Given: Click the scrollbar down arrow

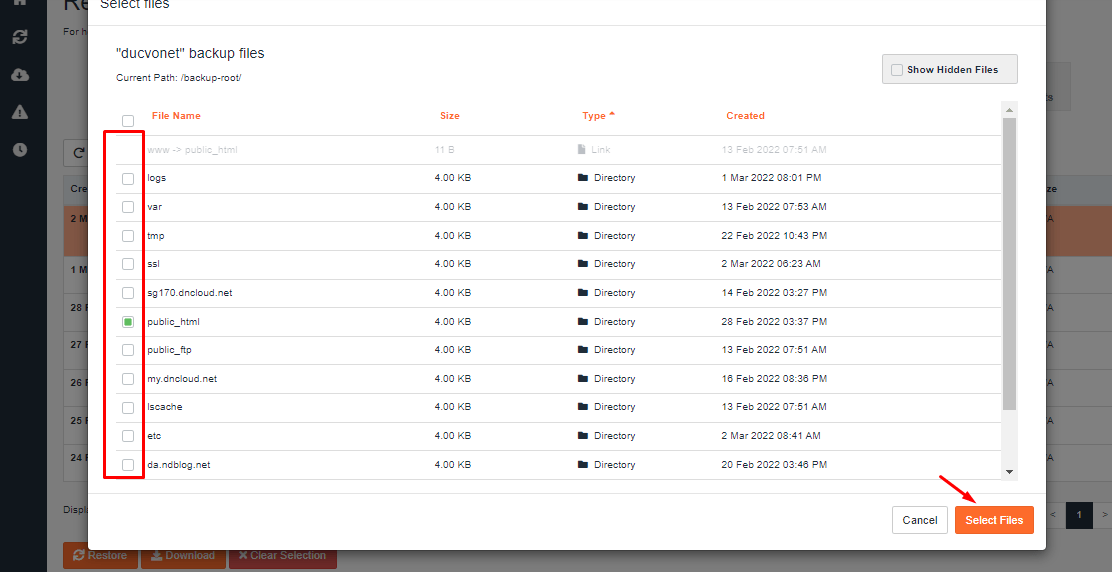Looking at the screenshot, I should (x=1009, y=471).
